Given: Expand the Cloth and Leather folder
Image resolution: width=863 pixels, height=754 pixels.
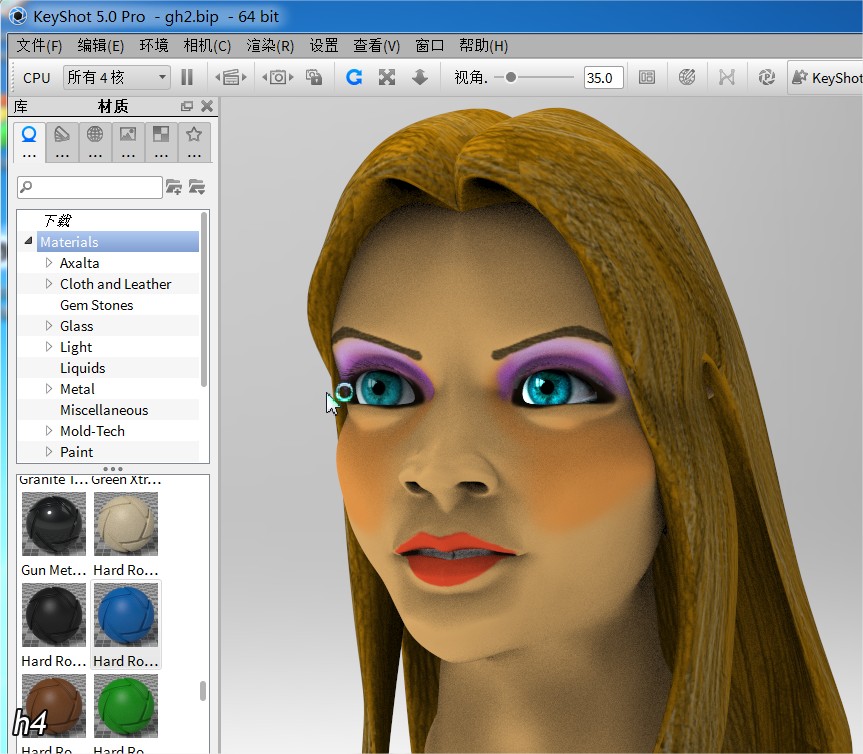Looking at the screenshot, I should (49, 283).
